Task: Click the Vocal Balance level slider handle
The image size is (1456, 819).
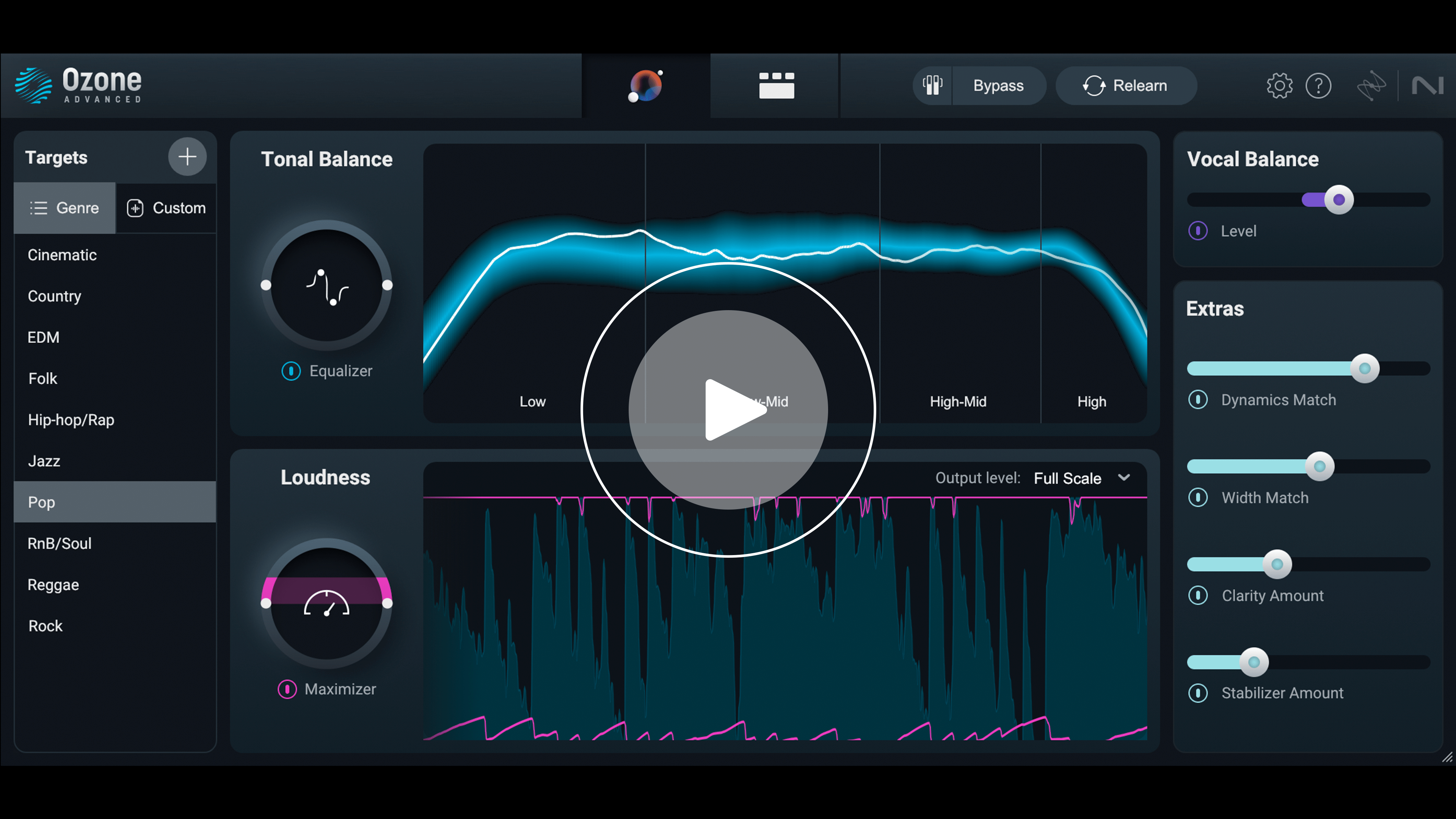Action: point(1339,199)
